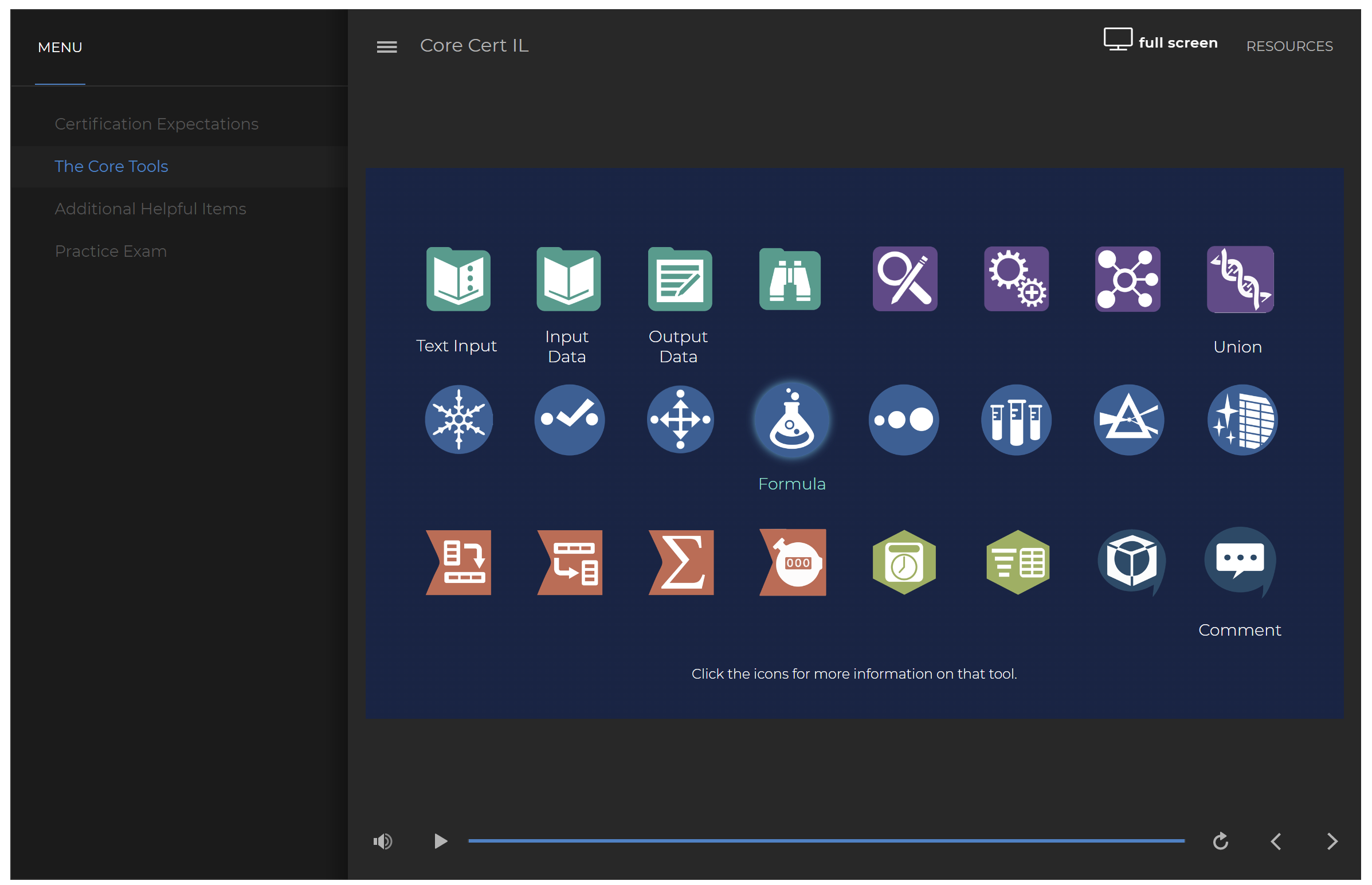Click the Output Data tool icon
This screenshot has width=1372, height=885.
click(x=680, y=280)
